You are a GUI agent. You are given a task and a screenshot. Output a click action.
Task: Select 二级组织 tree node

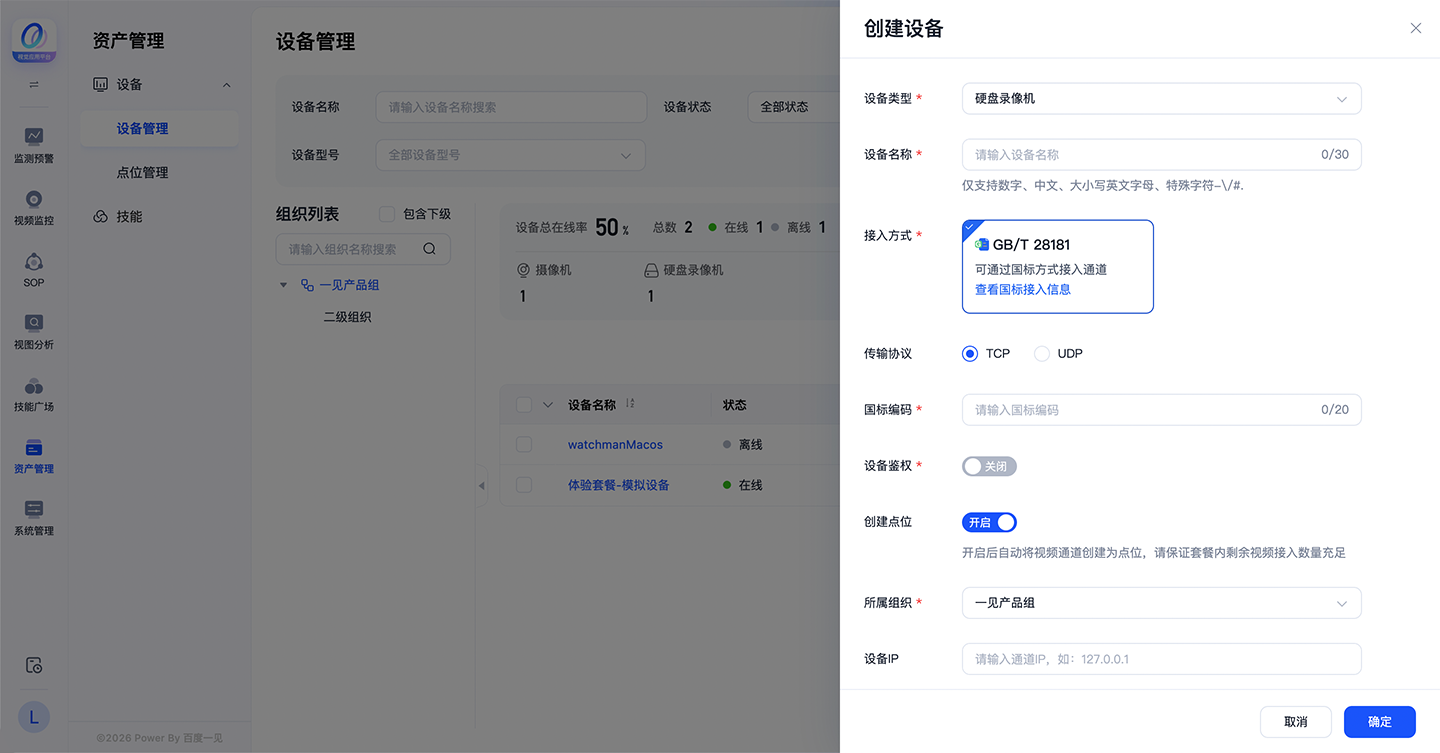[x=347, y=317]
